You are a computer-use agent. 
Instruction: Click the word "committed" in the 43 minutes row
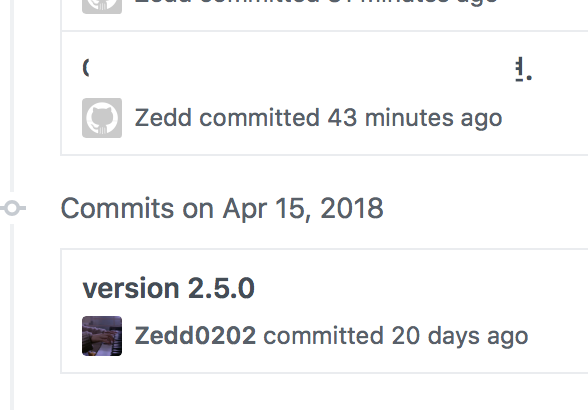[260, 118]
